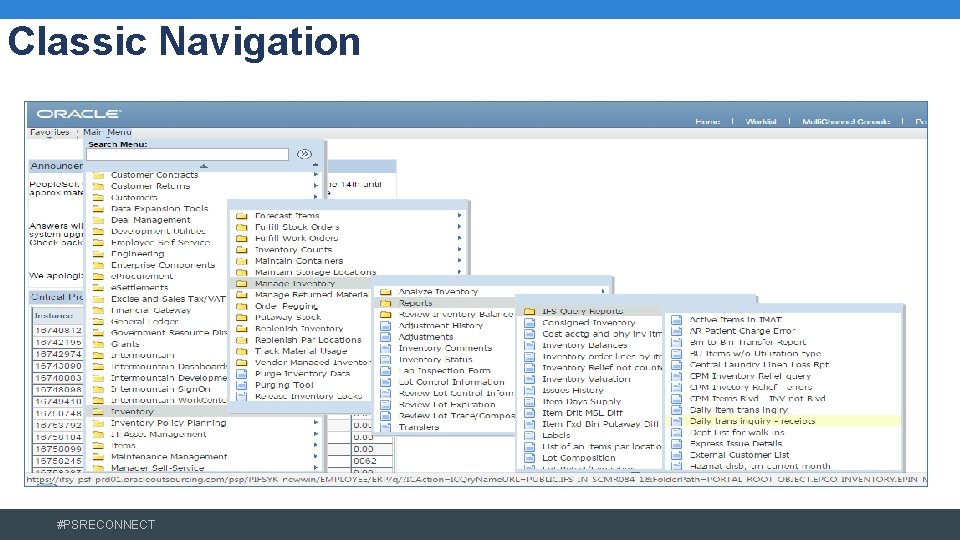The image size is (960, 540).
Task: Click the folder icon beside Replenish Par Locations
Action: pos(242,340)
